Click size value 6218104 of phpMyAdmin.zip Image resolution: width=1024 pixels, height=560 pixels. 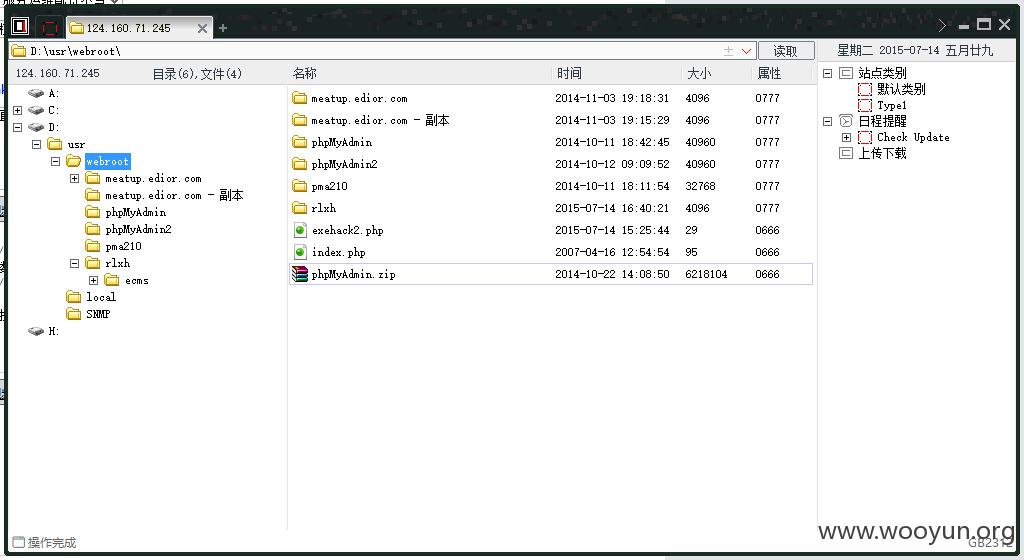[706, 274]
